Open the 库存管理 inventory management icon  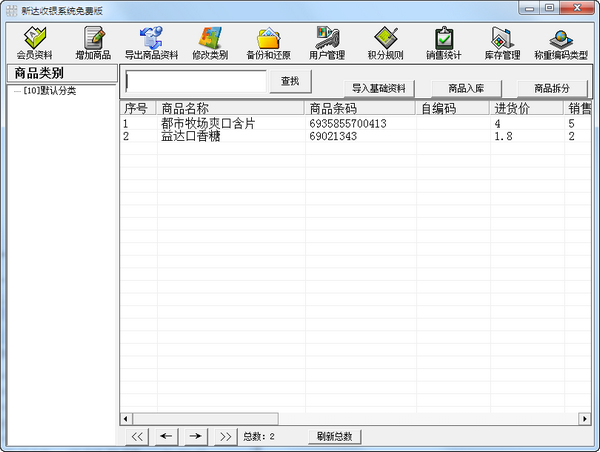[x=501, y=40]
